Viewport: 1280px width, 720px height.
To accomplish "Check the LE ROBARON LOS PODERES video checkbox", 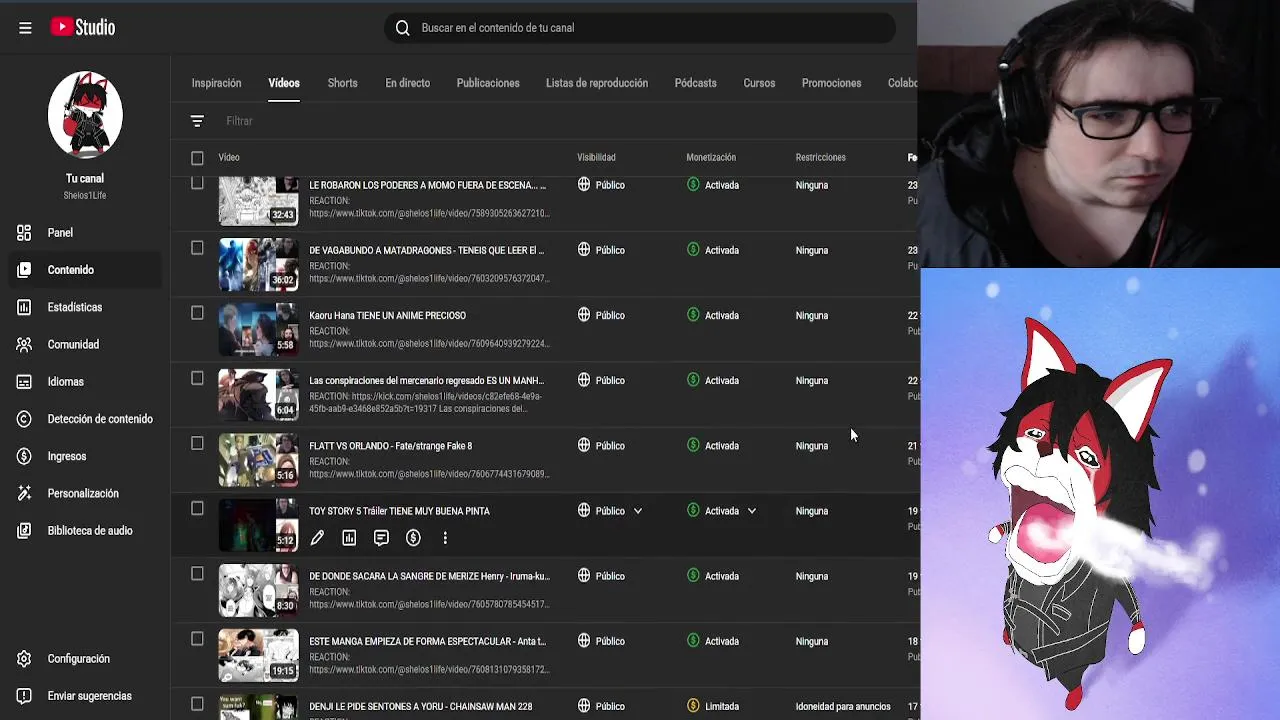I will [x=197, y=183].
